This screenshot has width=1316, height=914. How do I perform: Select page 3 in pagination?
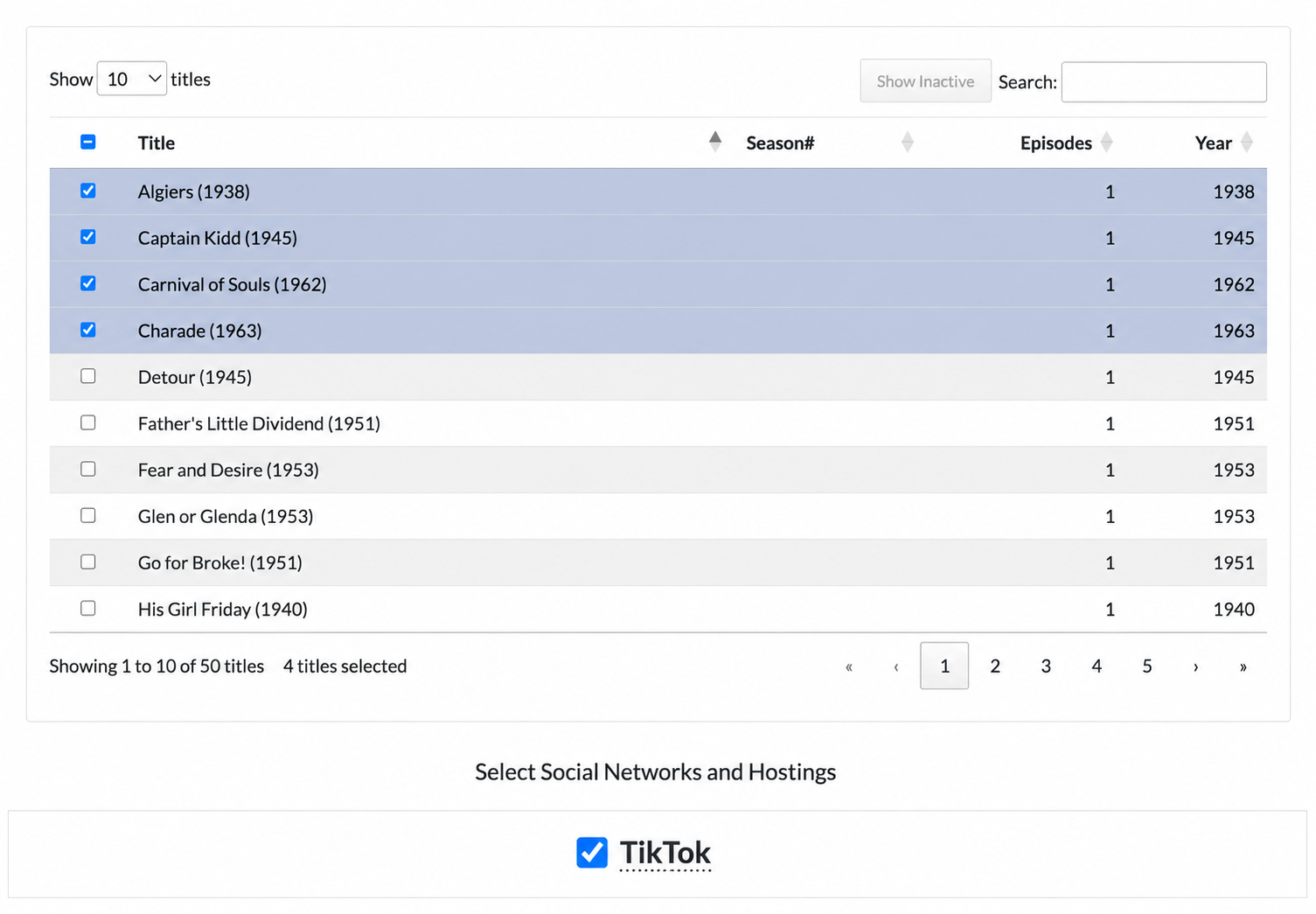click(1046, 666)
